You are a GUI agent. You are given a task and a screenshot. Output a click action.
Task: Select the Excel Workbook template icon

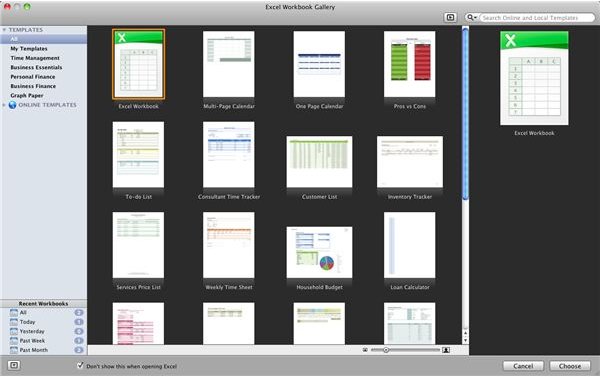pyautogui.click(x=139, y=64)
